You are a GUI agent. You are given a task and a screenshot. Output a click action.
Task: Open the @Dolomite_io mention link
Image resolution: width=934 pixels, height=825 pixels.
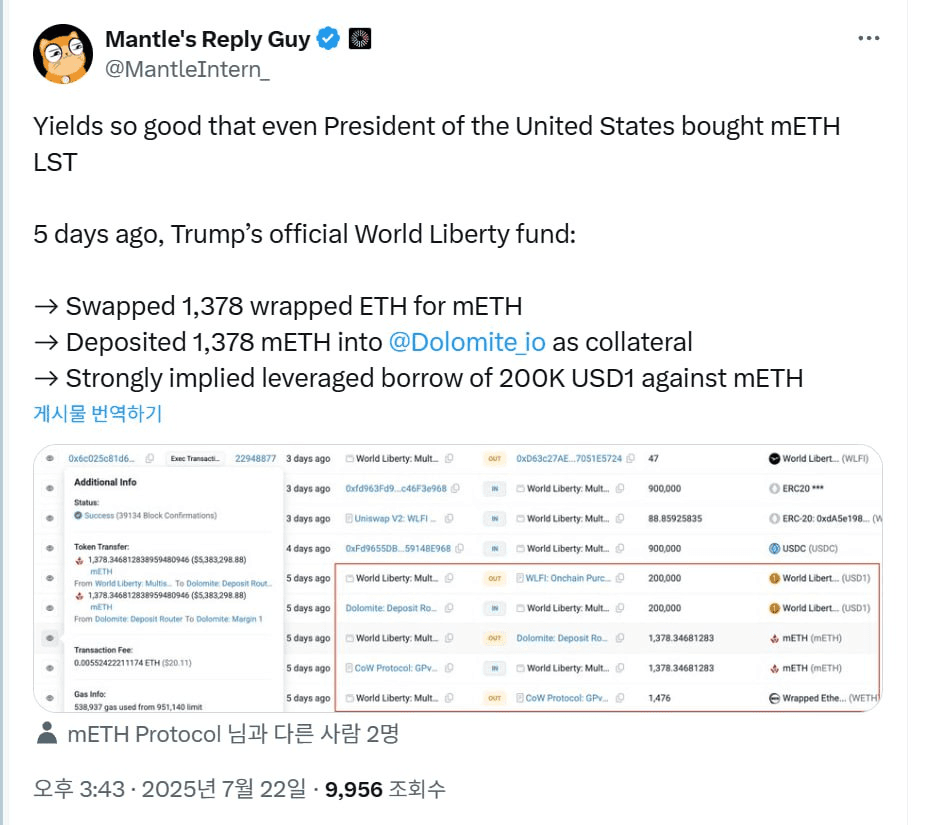(x=466, y=343)
